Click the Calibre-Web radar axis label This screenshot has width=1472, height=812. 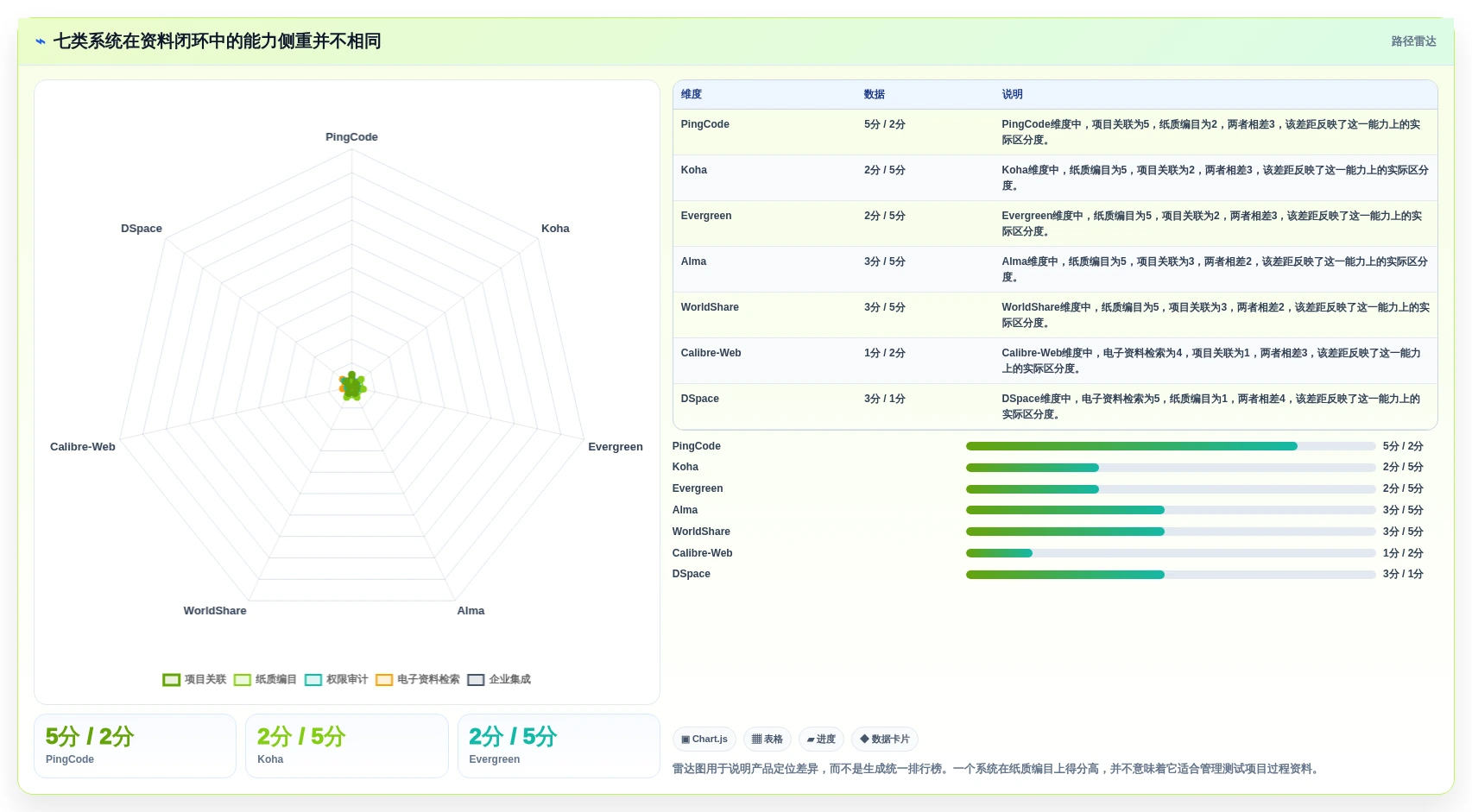83,447
